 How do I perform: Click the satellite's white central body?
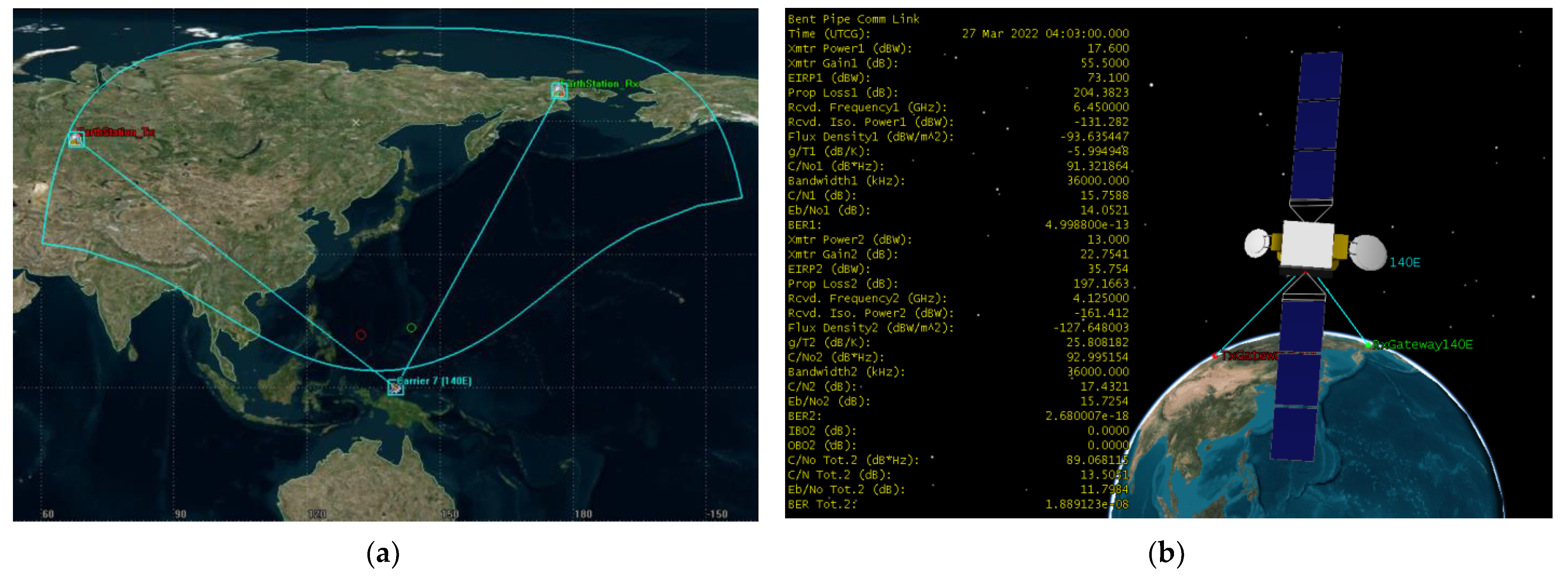coord(1308,244)
